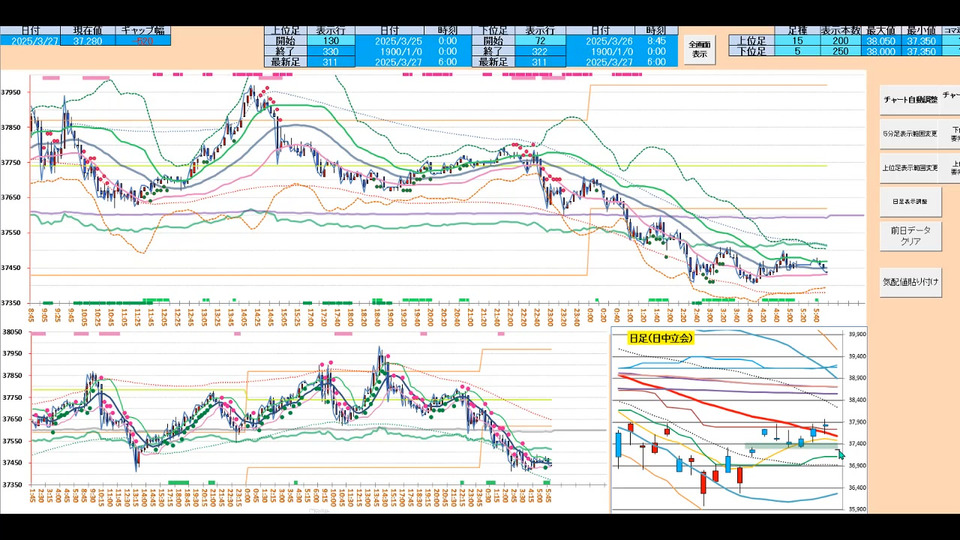Click the 上位足表示範囲変更 button
This screenshot has height=540, width=960.
tap(910, 167)
